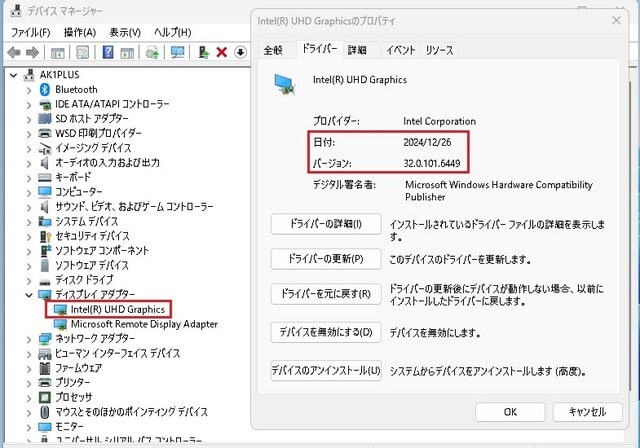This screenshot has width=640, height=448.
Task: Click the セキュリティ デバイス icon
Action: 45,236
